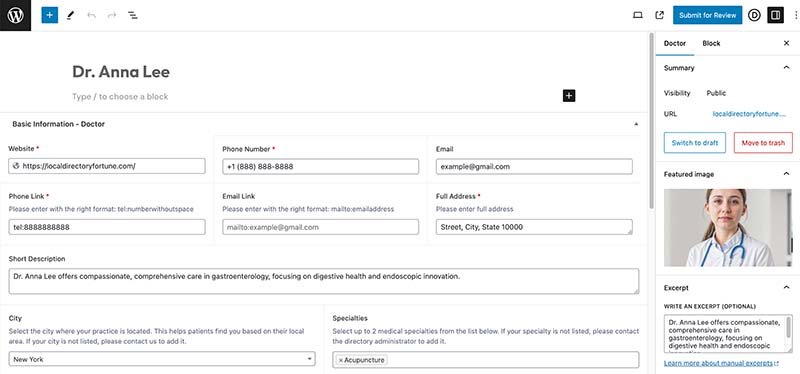The image size is (800, 374).
Task: Click the WordPress logo icon
Action: (15, 15)
